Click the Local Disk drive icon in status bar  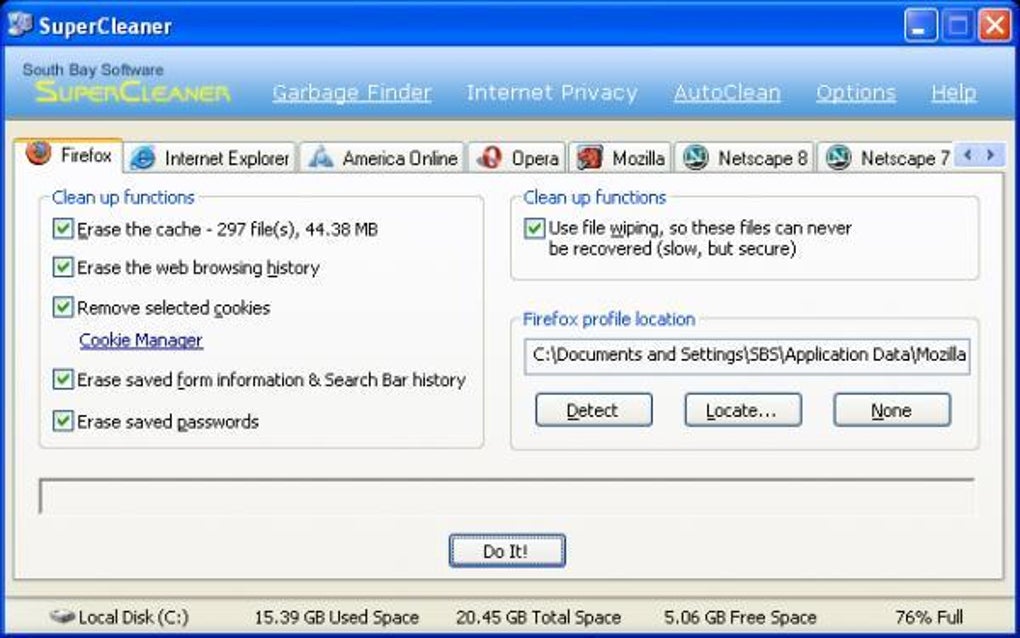(62, 616)
